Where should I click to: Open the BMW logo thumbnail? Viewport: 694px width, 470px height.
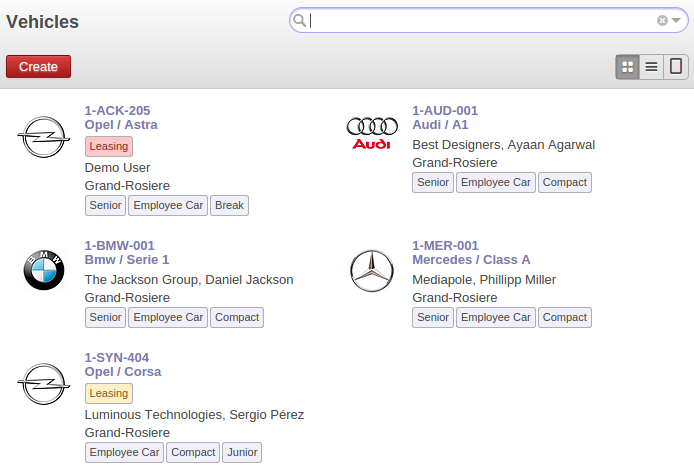tap(44, 270)
